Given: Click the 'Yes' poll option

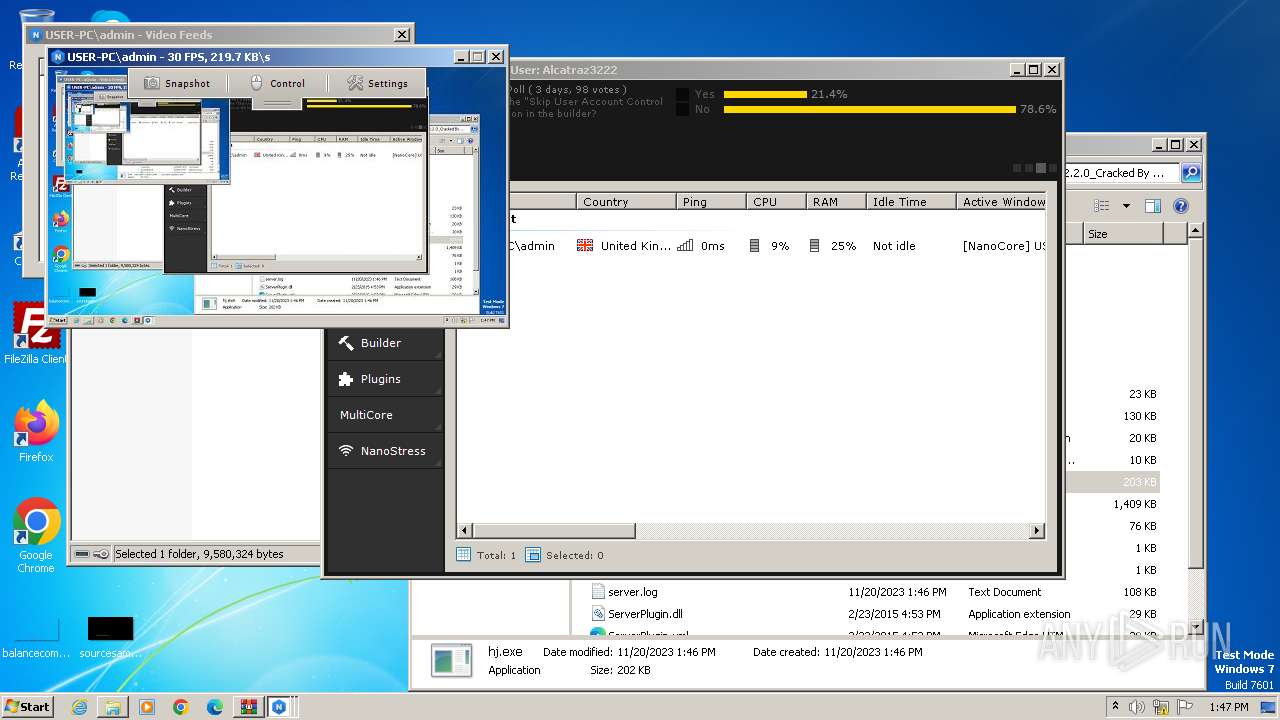Looking at the screenshot, I should [704, 94].
